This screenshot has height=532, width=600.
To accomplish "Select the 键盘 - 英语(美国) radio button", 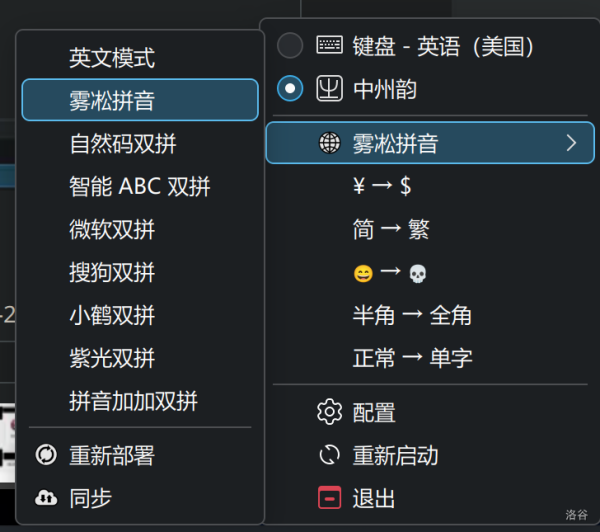I will (x=290, y=46).
